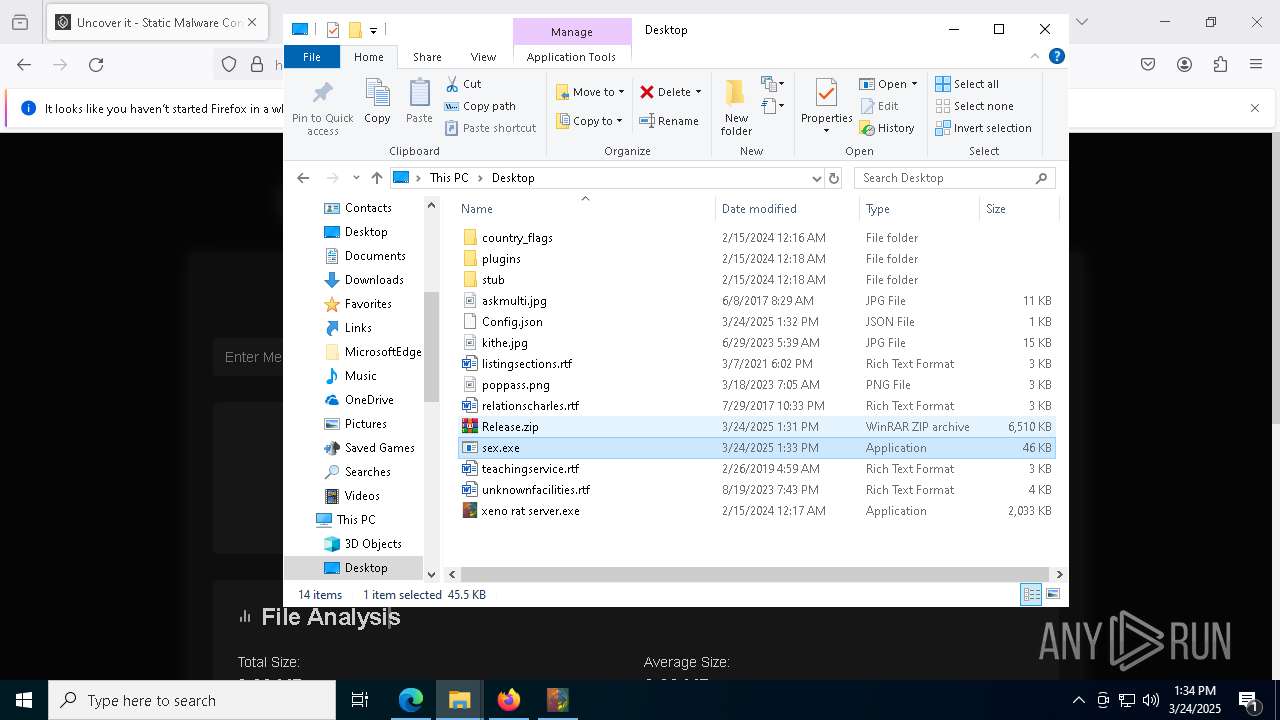The height and width of the screenshot is (720, 1280).
Task: Click This PC in address breadcrumb
Action: (448, 178)
